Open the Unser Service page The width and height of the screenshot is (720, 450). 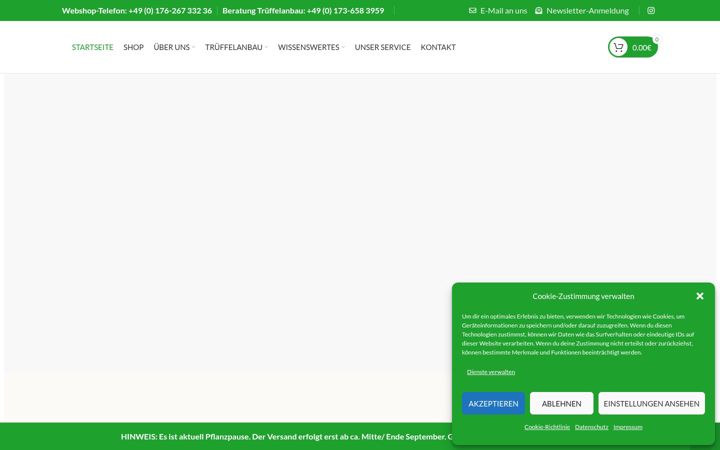tap(382, 47)
